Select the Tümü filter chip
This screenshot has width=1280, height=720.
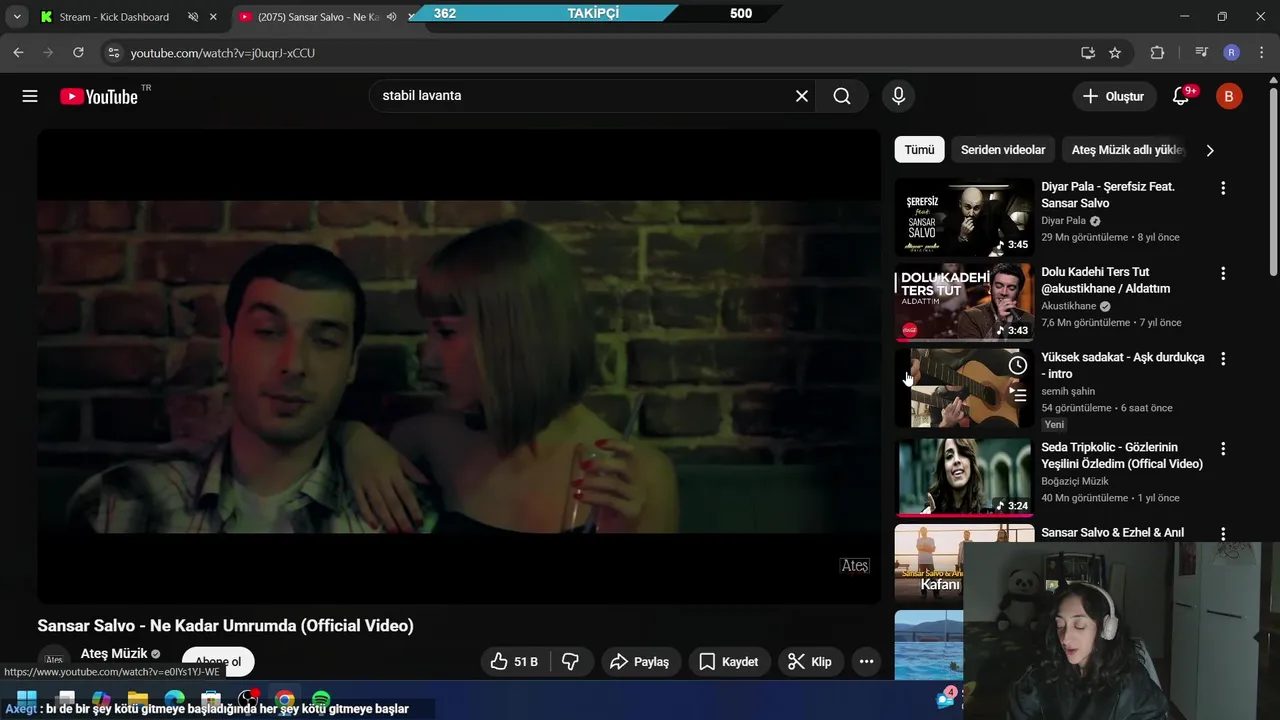[919, 150]
